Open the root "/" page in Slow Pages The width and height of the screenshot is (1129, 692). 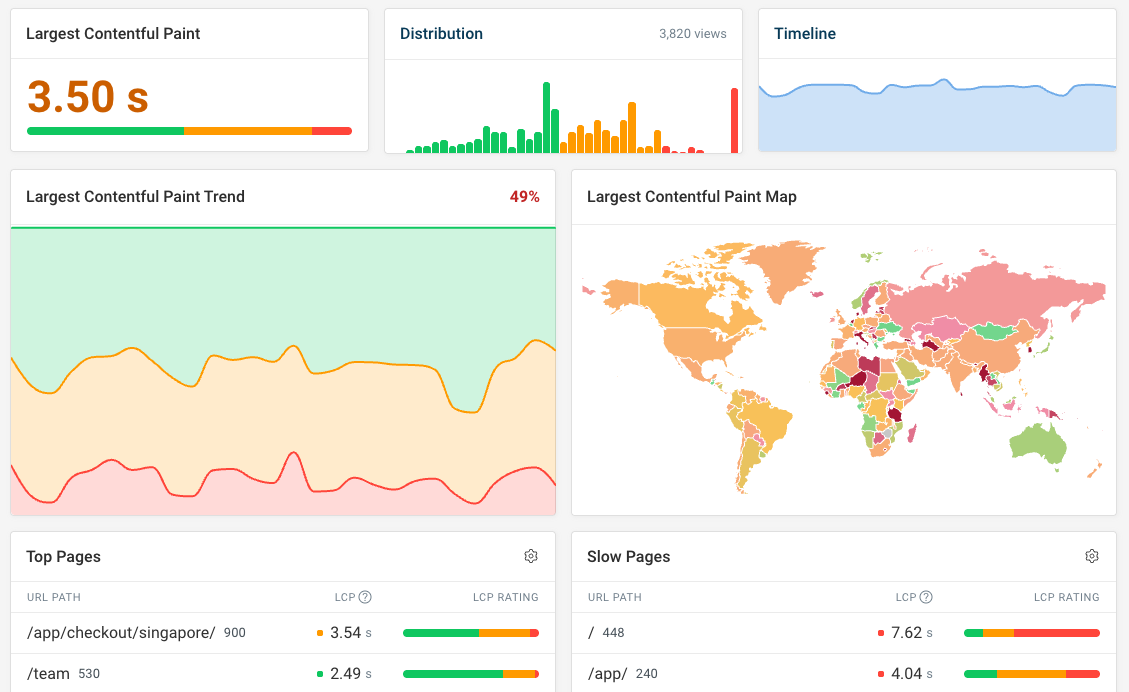(591, 633)
